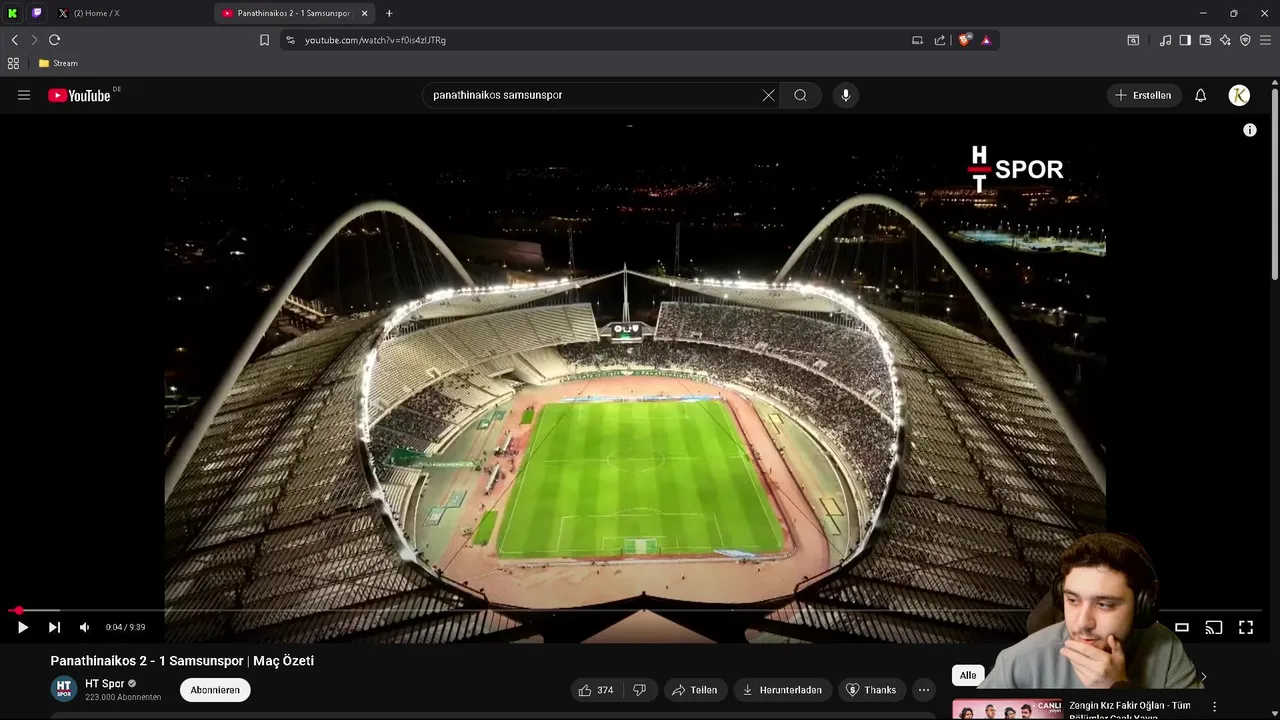Start voice search with microphone icon
The image size is (1280, 720).
click(x=846, y=95)
